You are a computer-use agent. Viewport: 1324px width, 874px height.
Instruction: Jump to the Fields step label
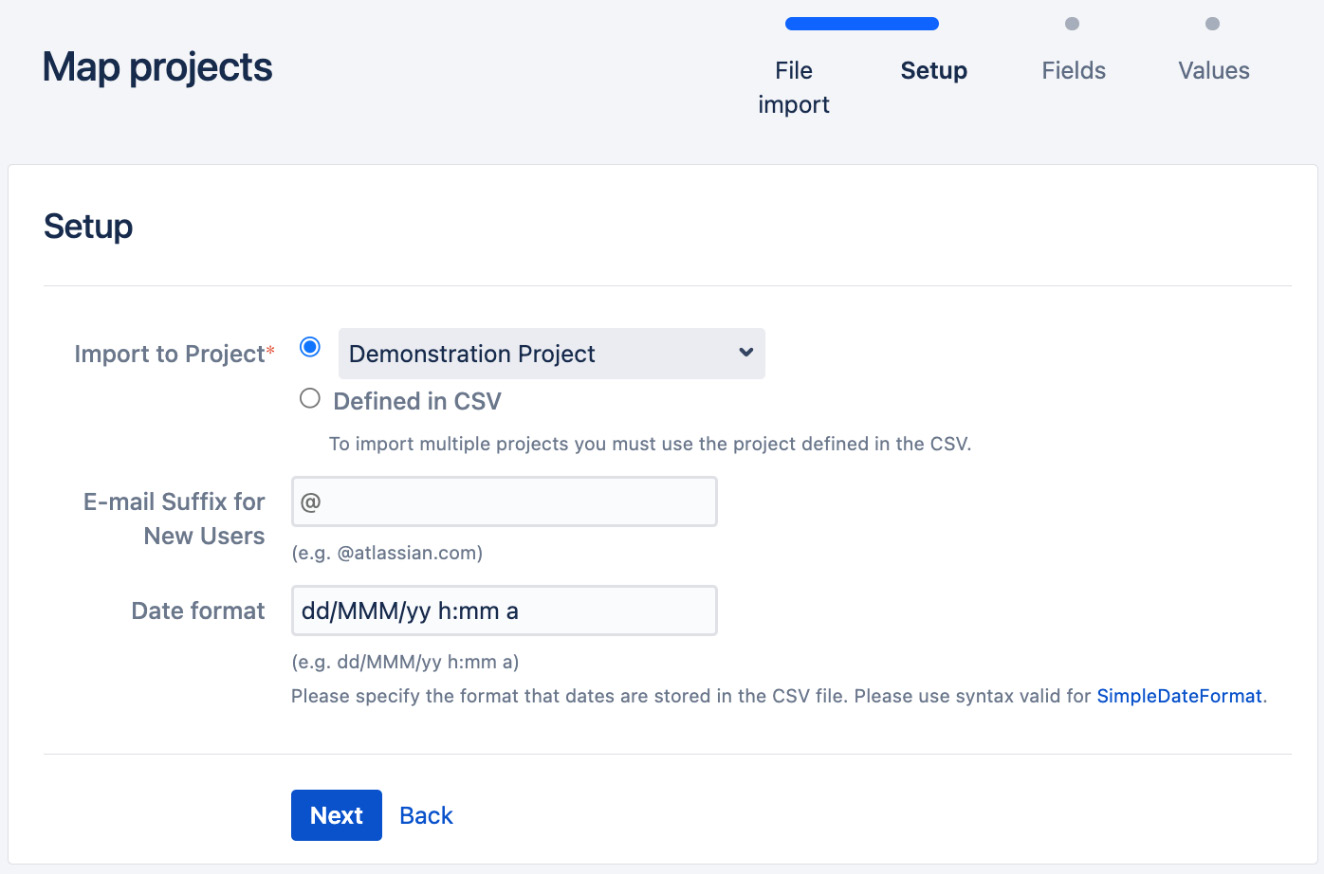1073,71
